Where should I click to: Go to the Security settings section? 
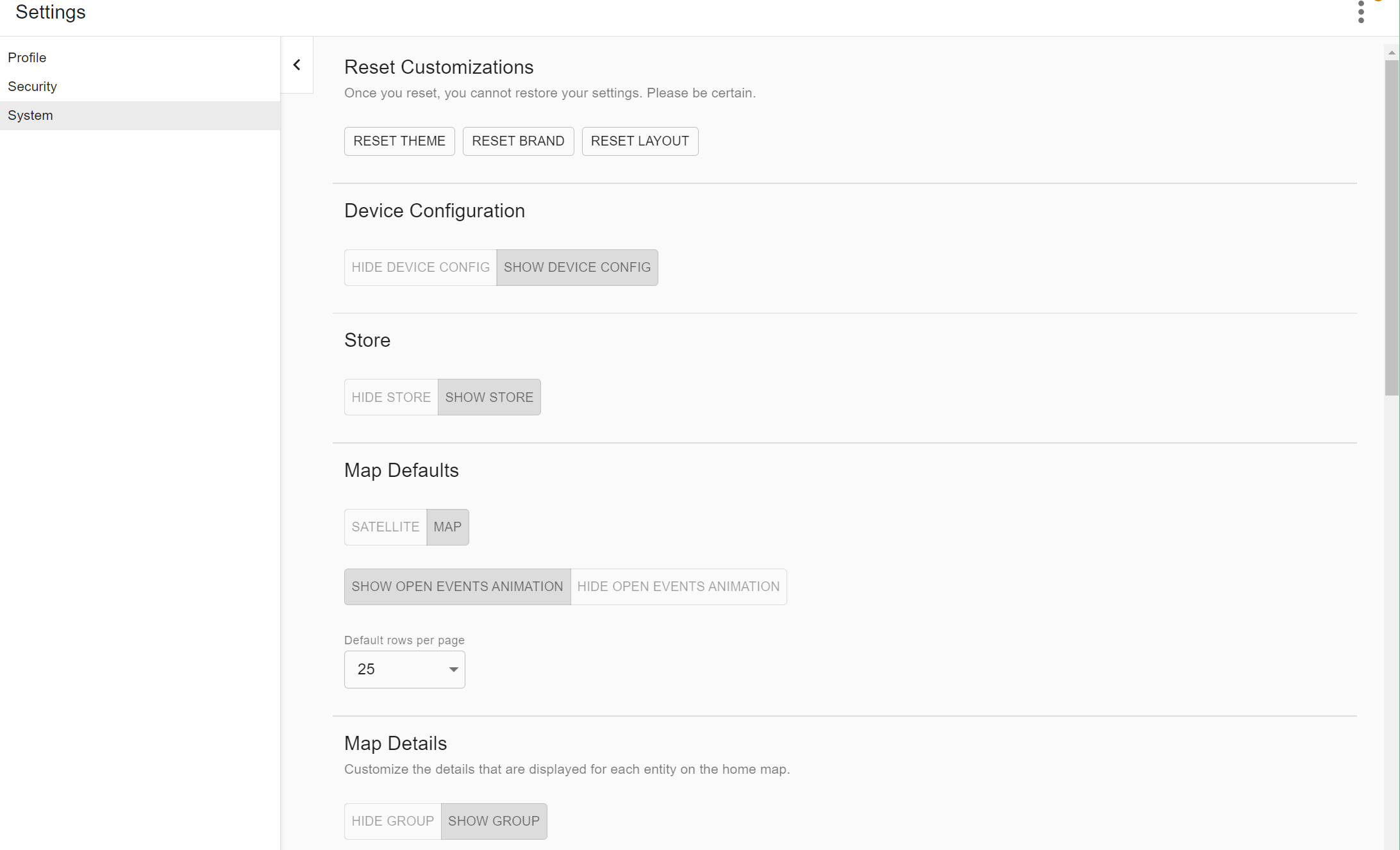point(32,87)
